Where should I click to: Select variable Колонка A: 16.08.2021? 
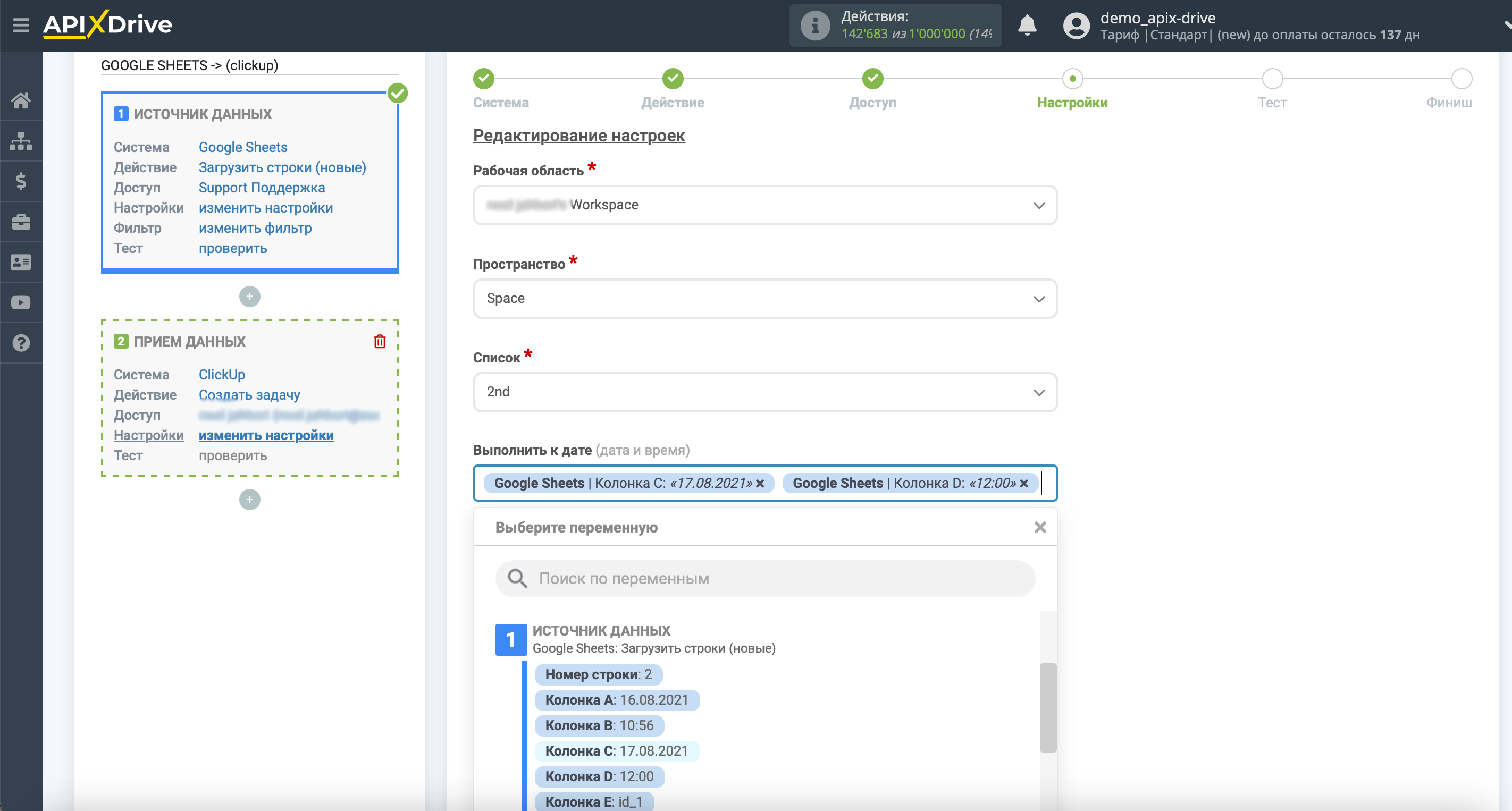[617, 700]
